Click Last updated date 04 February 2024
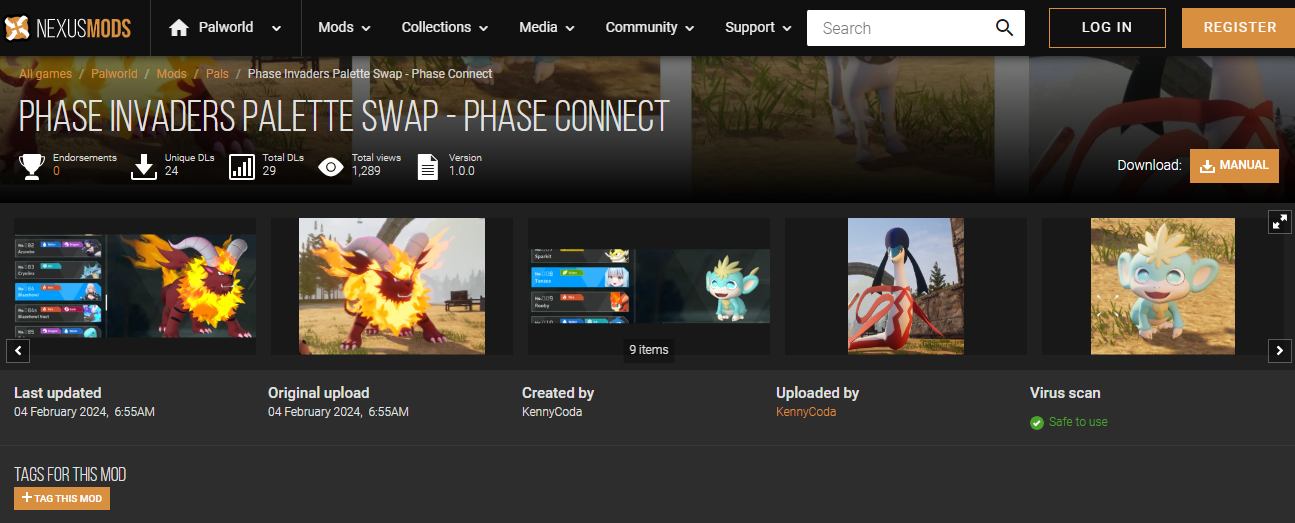Image resolution: width=1295 pixels, height=523 pixels. pos(84,412)
